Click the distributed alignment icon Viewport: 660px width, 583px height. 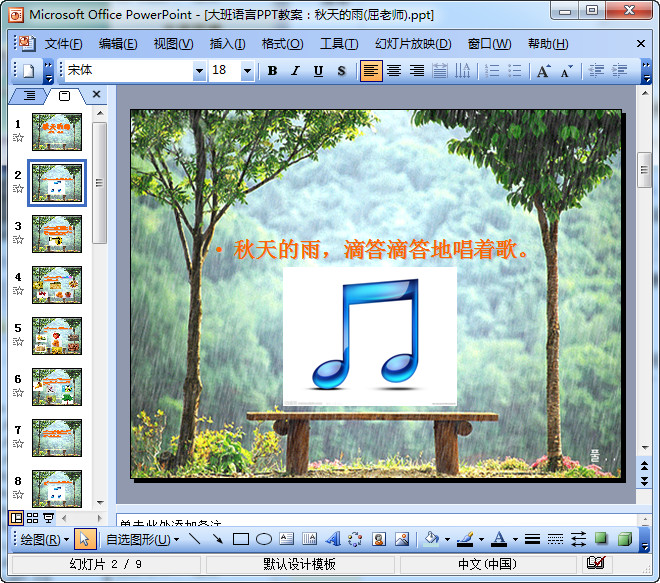pyautogui.click(x=440, y=71)
